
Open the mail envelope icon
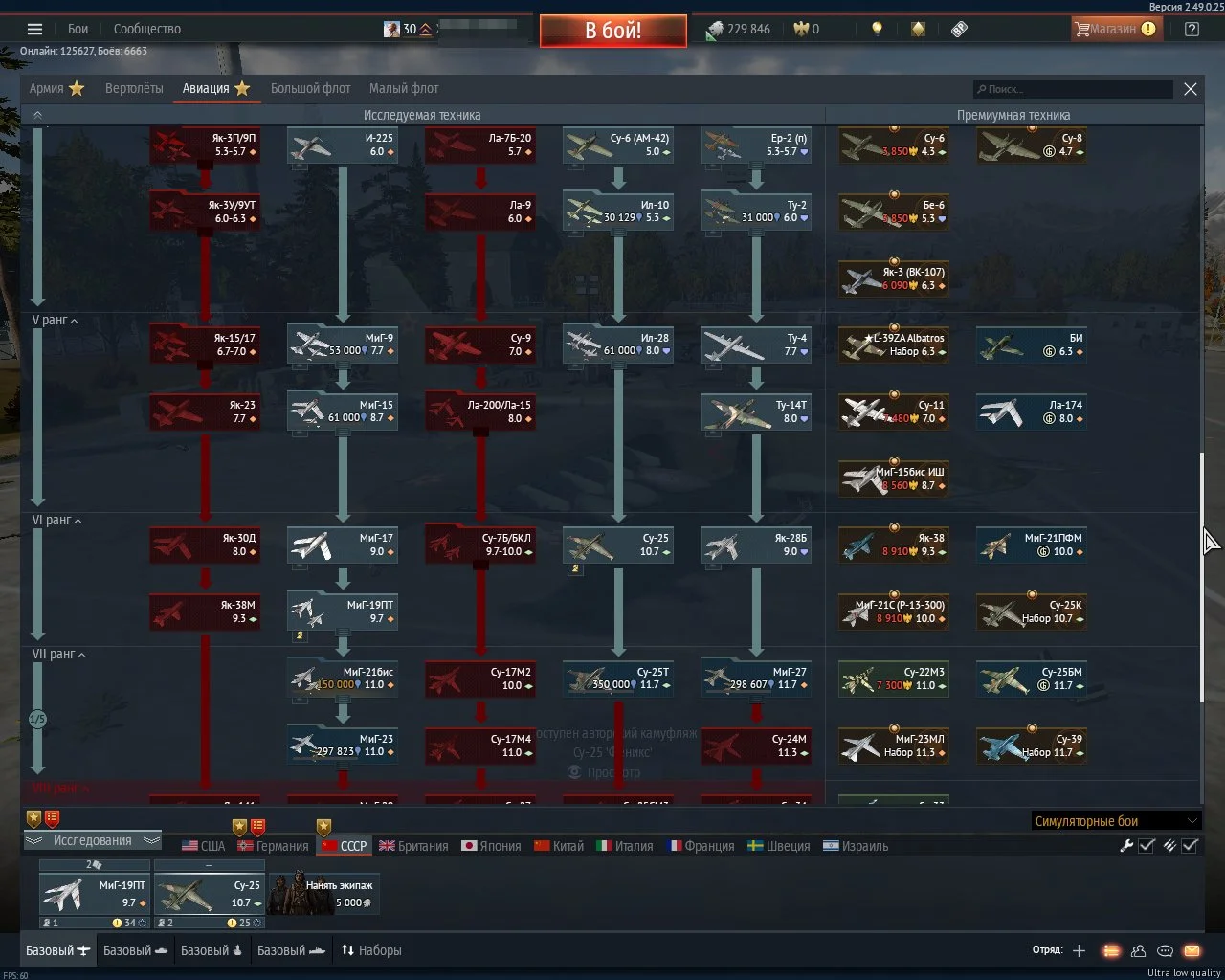tap(1192, 950)
